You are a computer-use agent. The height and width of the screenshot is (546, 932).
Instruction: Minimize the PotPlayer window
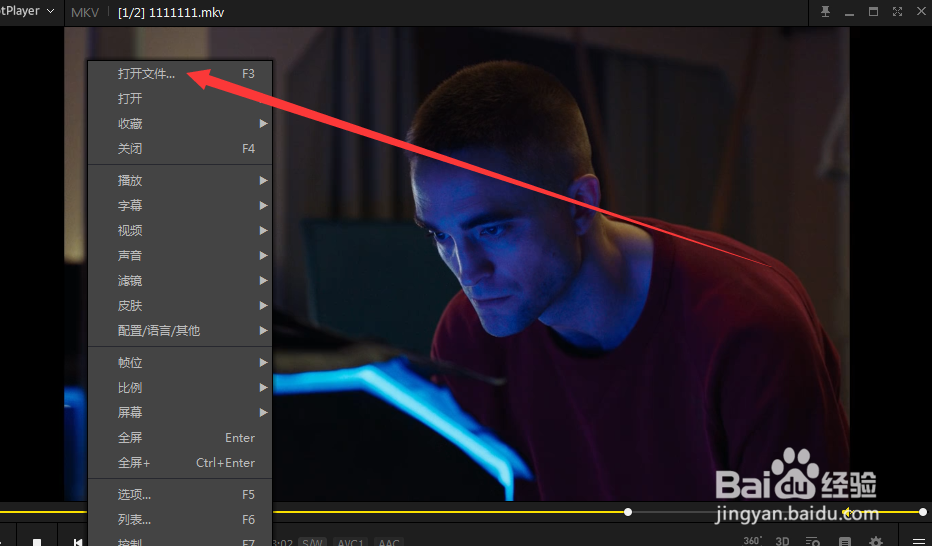click(x=849, y=13)
